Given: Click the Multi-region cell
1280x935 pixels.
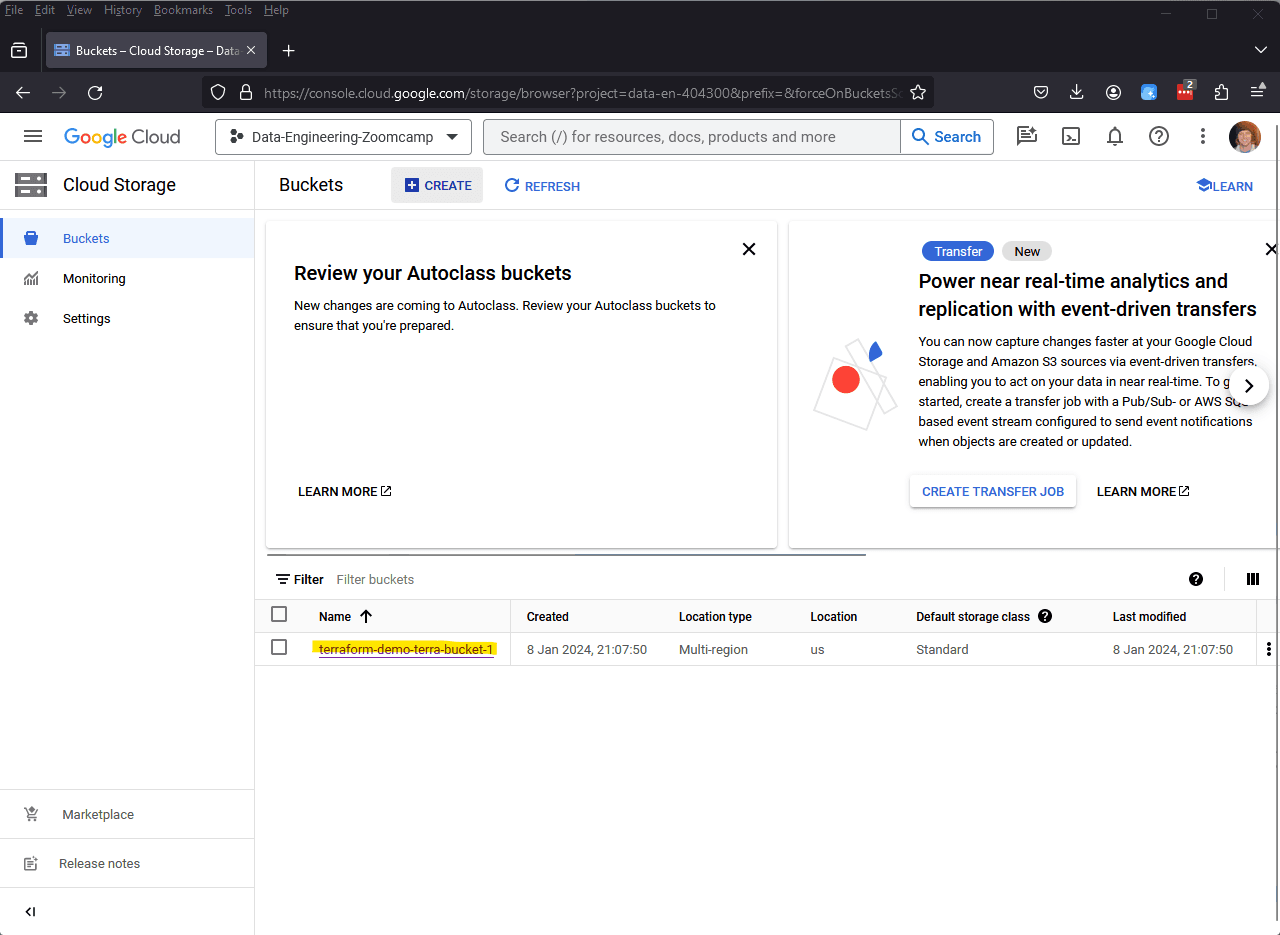Looking at the screenshot, I should [x=714, y=649].
